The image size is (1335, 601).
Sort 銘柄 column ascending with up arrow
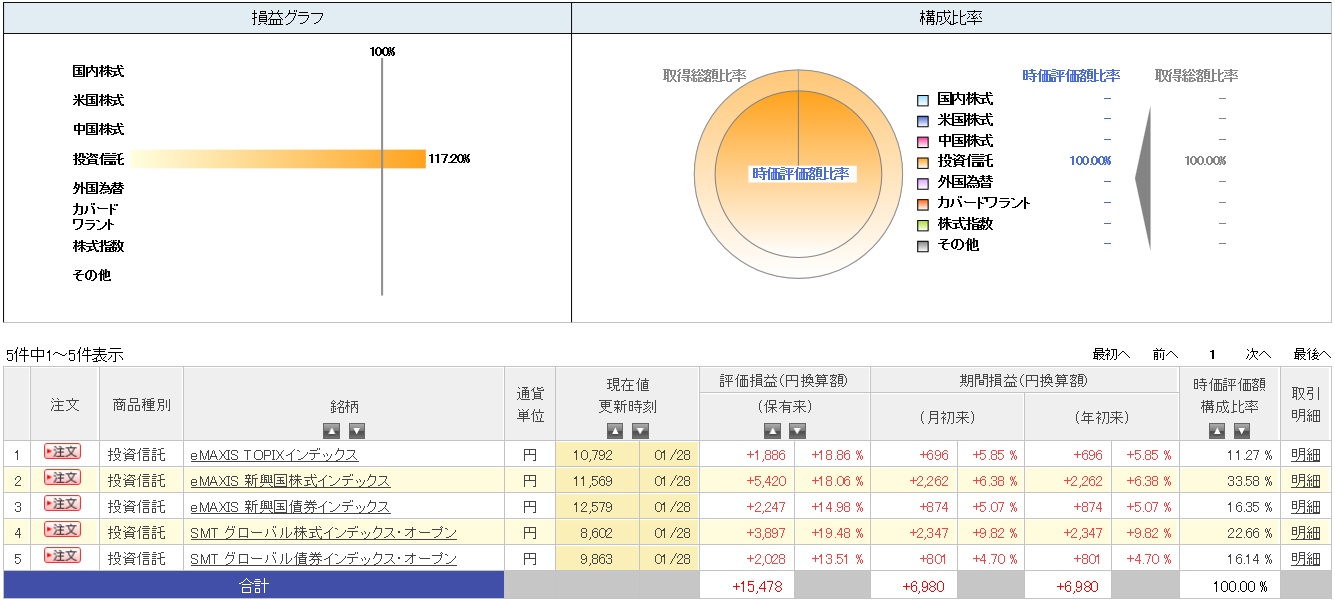point(331,431)
